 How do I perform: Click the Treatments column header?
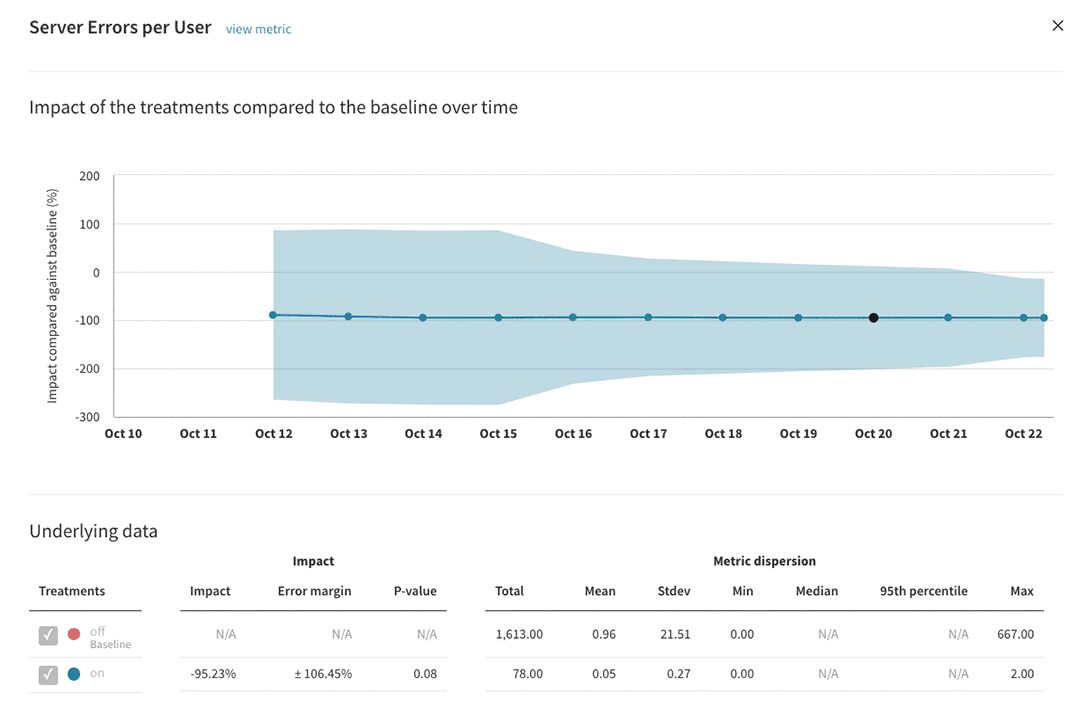(72, 591)
